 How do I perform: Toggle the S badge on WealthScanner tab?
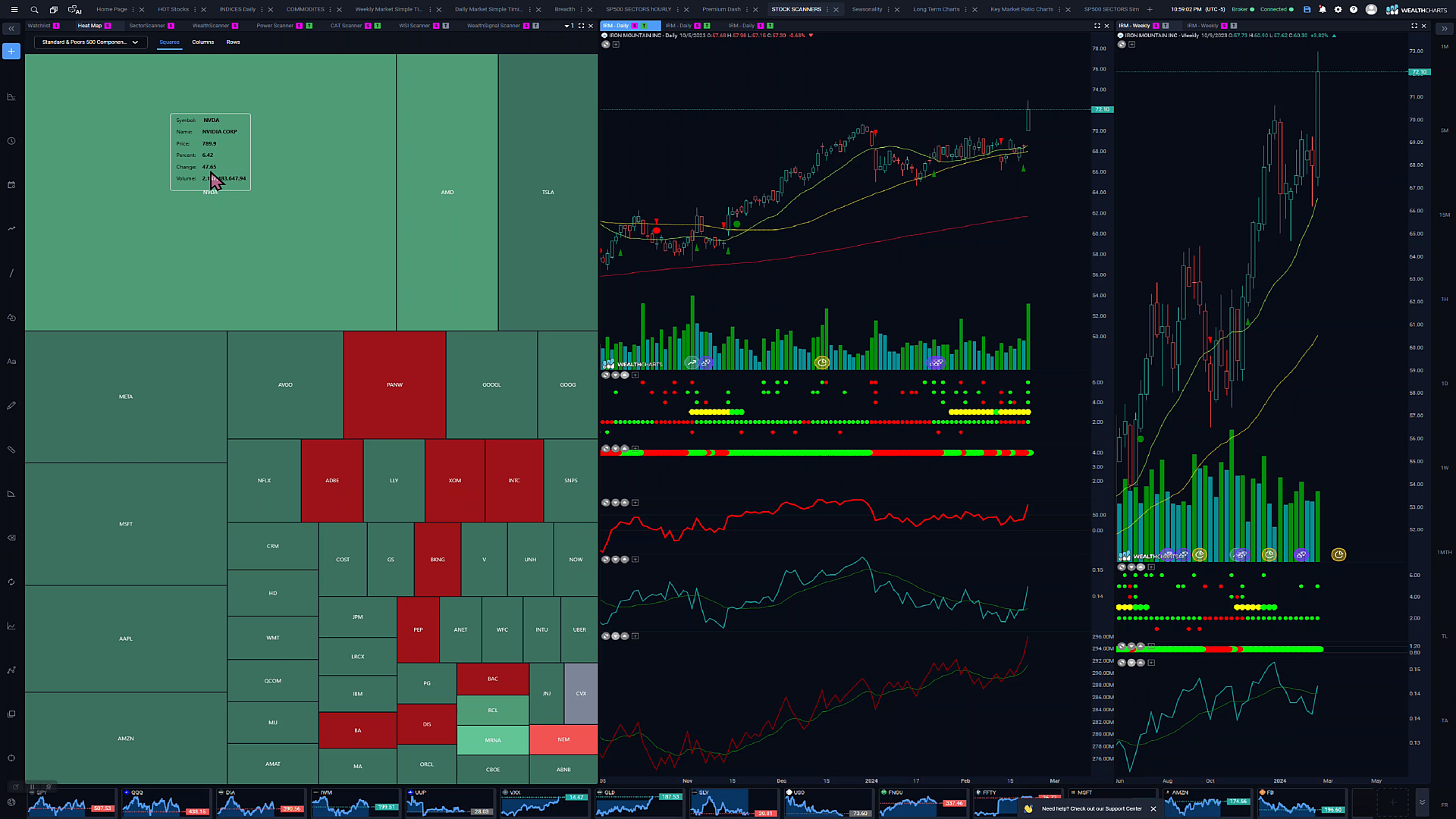pos(235,26)
